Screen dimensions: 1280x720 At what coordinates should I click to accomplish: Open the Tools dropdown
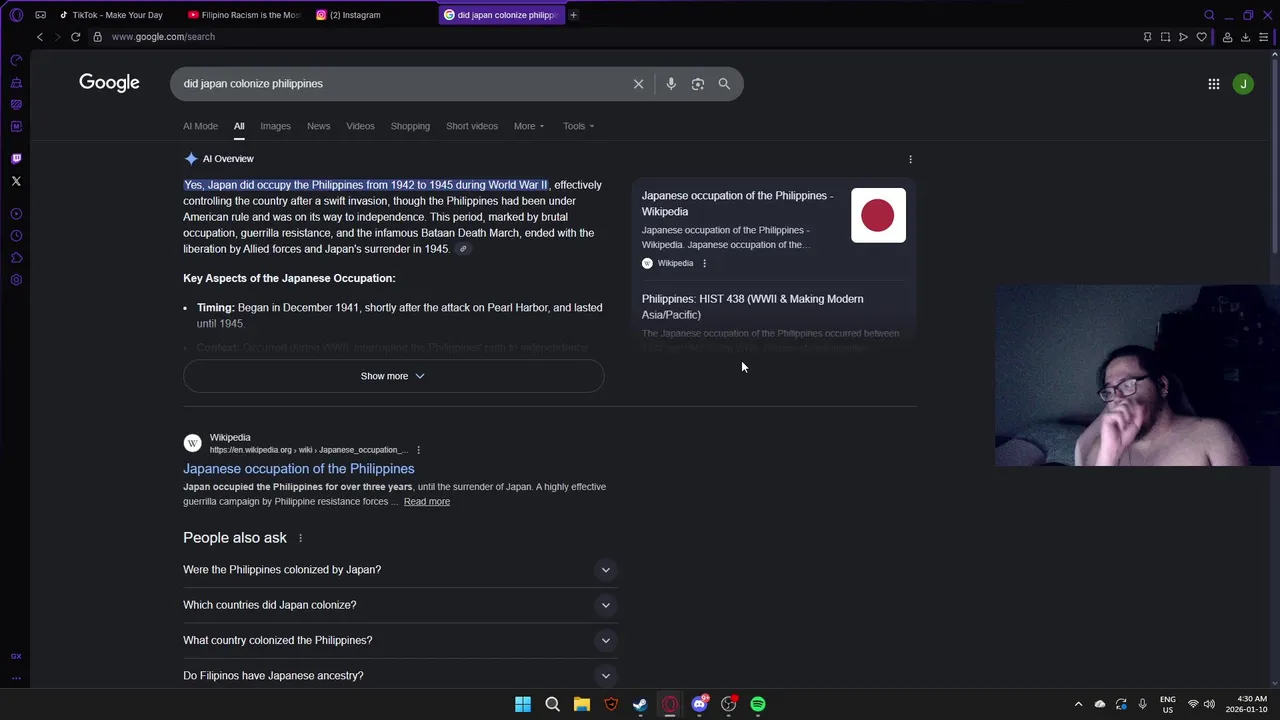[x=578, y=126]
